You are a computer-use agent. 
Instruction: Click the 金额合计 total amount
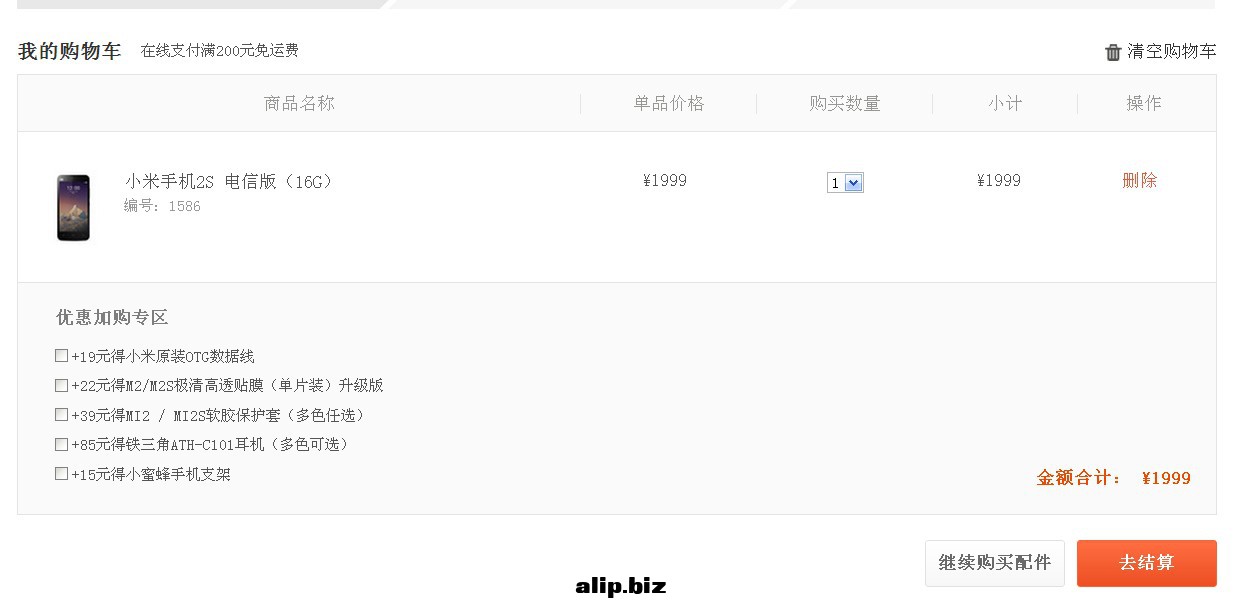(1114, 478)
